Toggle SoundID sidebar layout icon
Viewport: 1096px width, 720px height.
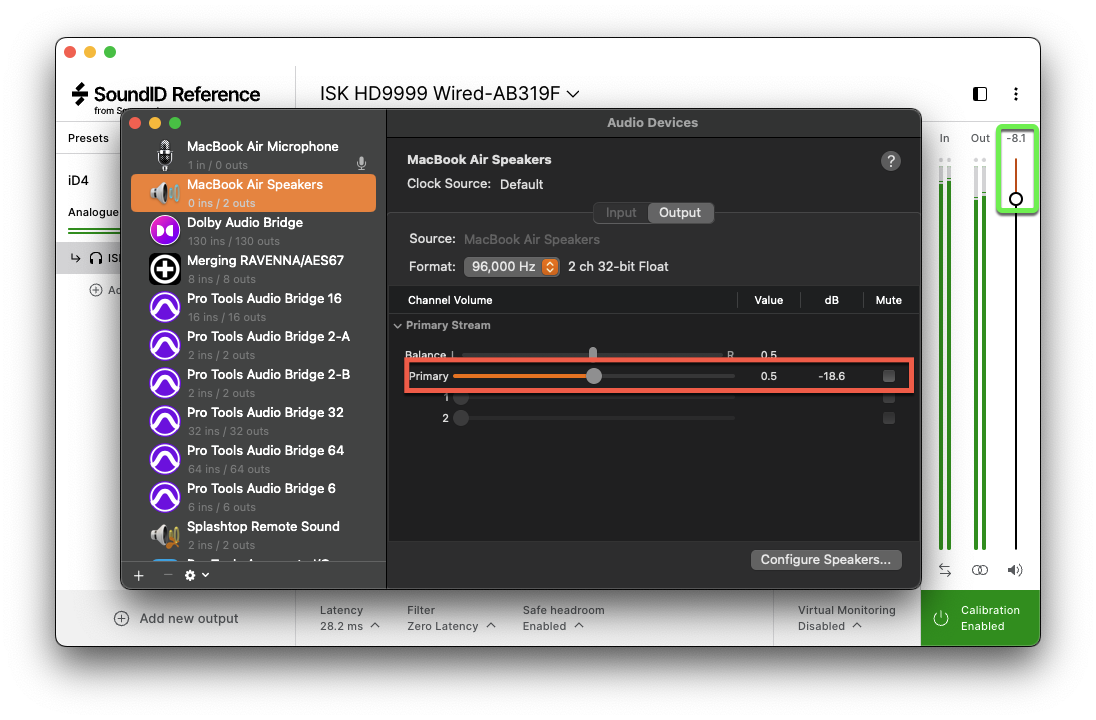(x=980, y=94)
